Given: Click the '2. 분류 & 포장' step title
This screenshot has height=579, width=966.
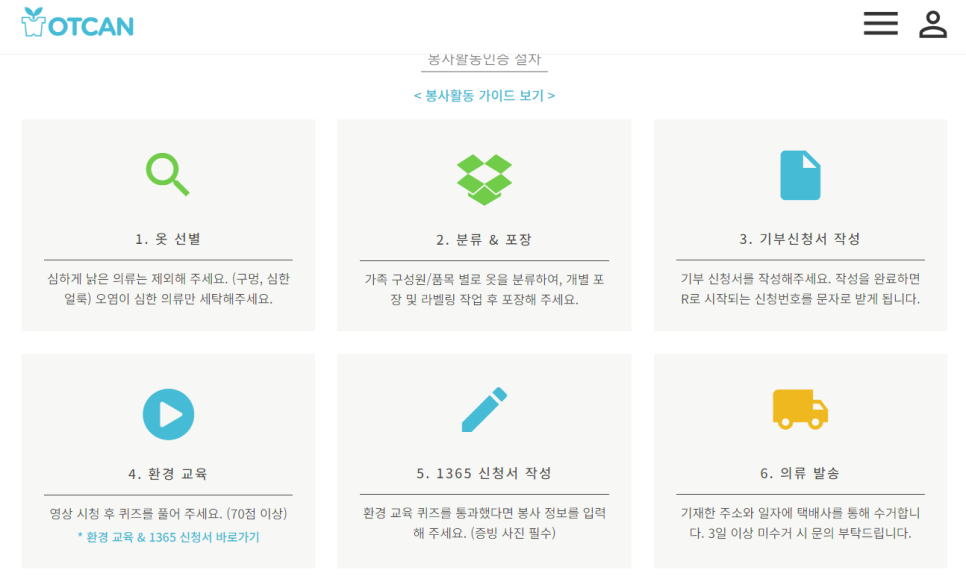Looking at the screenshot, I should pyautogui.click(x=484, y=240).
